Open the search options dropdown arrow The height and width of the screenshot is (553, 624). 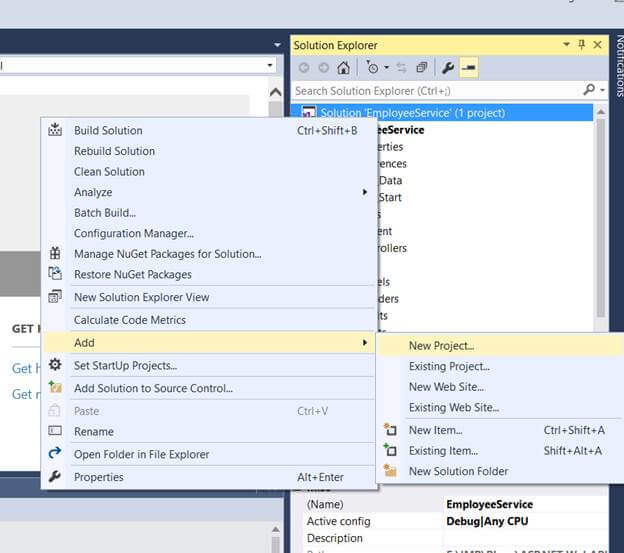point(603,90)
